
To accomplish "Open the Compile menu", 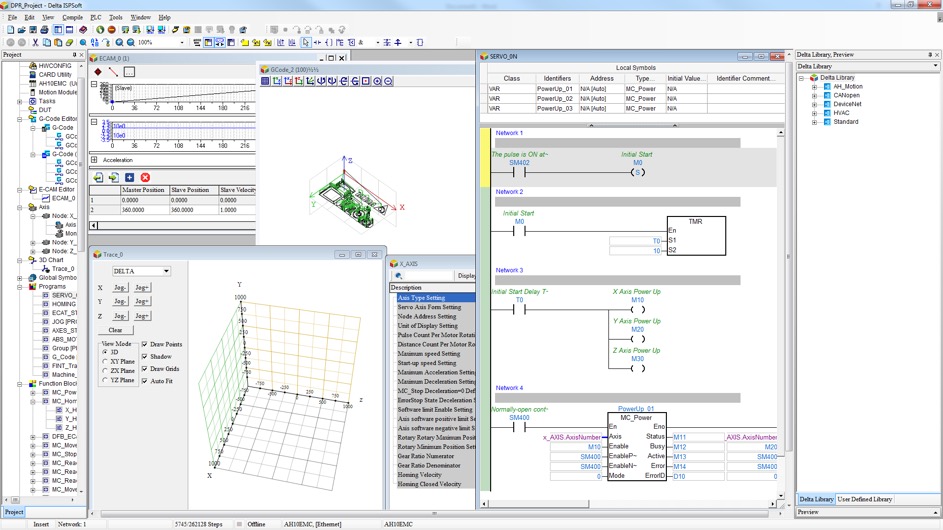I will tap(72, 17).
